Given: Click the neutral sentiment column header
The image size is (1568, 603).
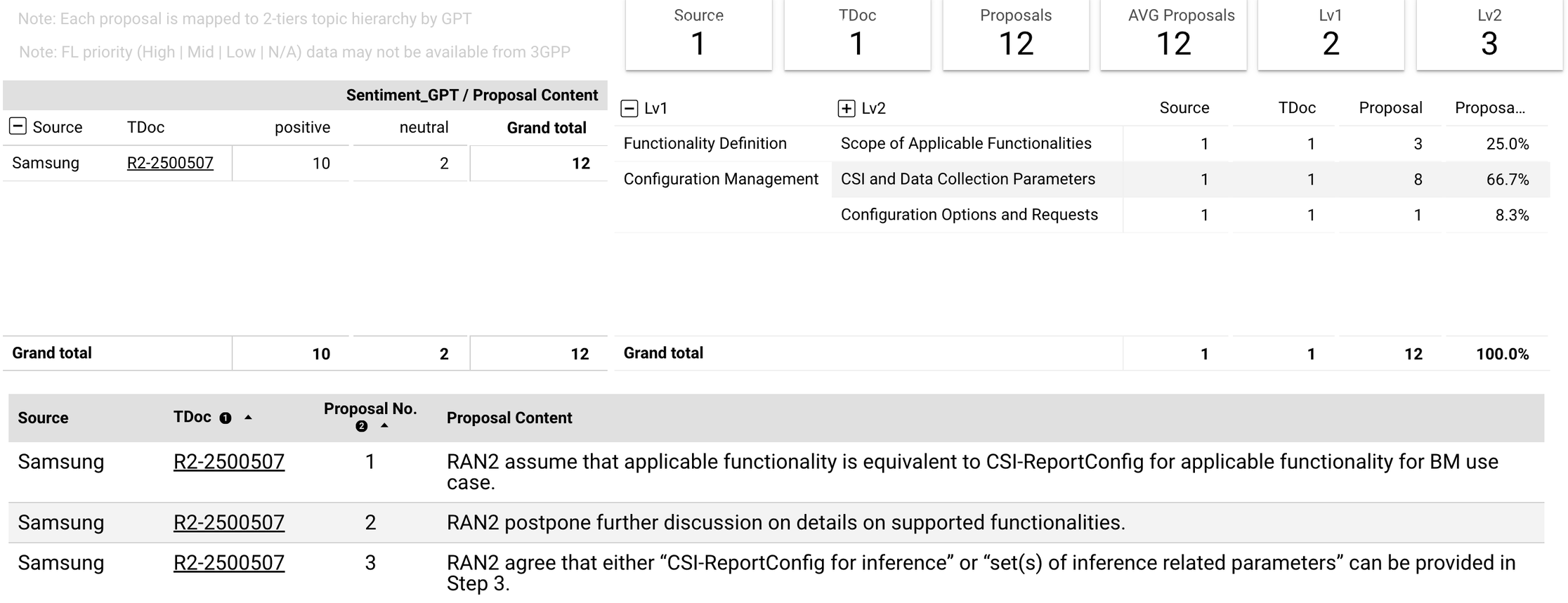Looking at the screenshot, I should (x=424, y=127).
